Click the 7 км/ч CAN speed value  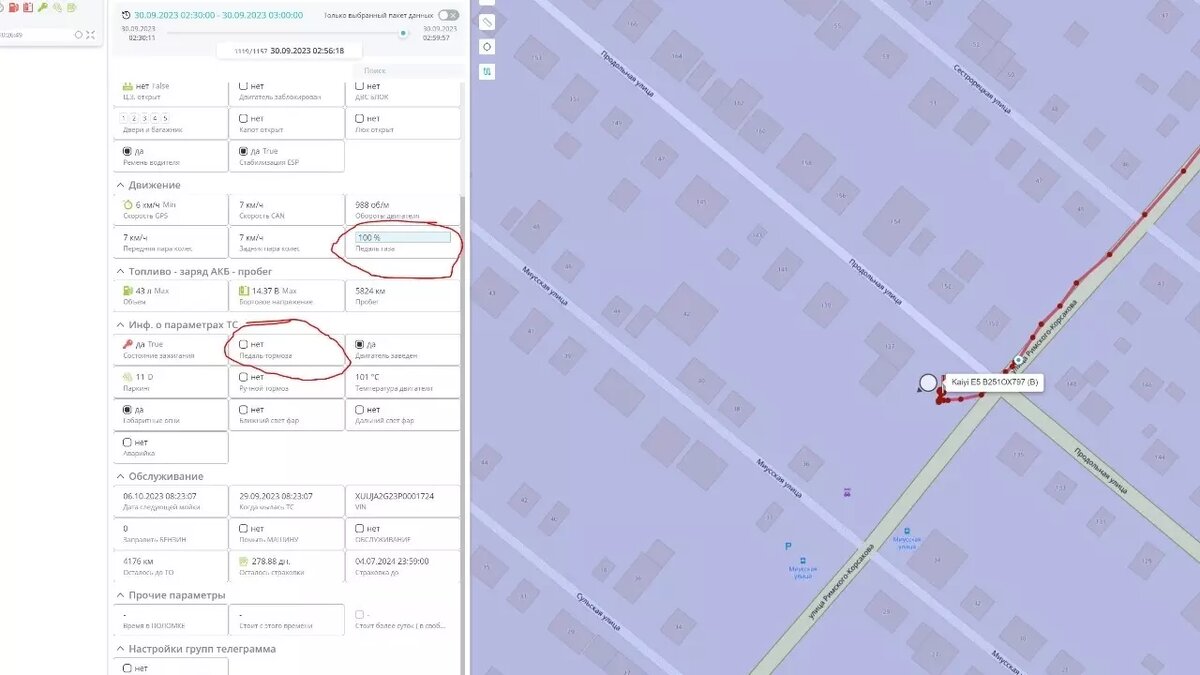coord(252,205)
